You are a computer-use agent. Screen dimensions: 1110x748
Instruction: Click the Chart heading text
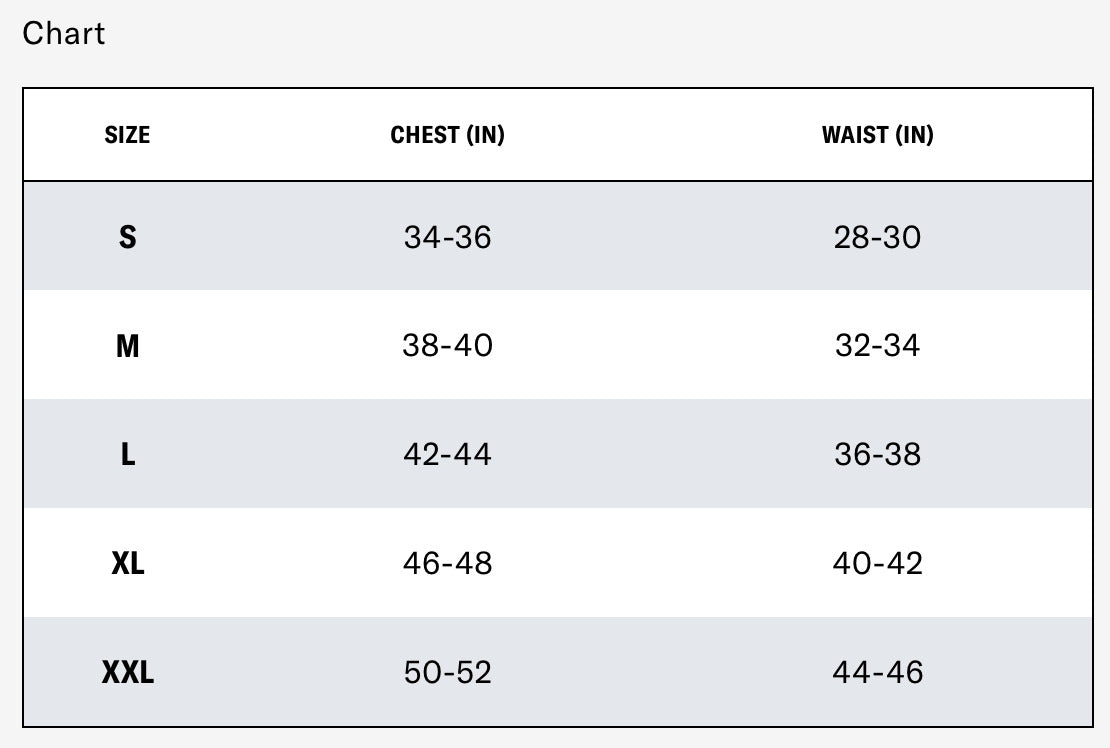coord(63,33)
